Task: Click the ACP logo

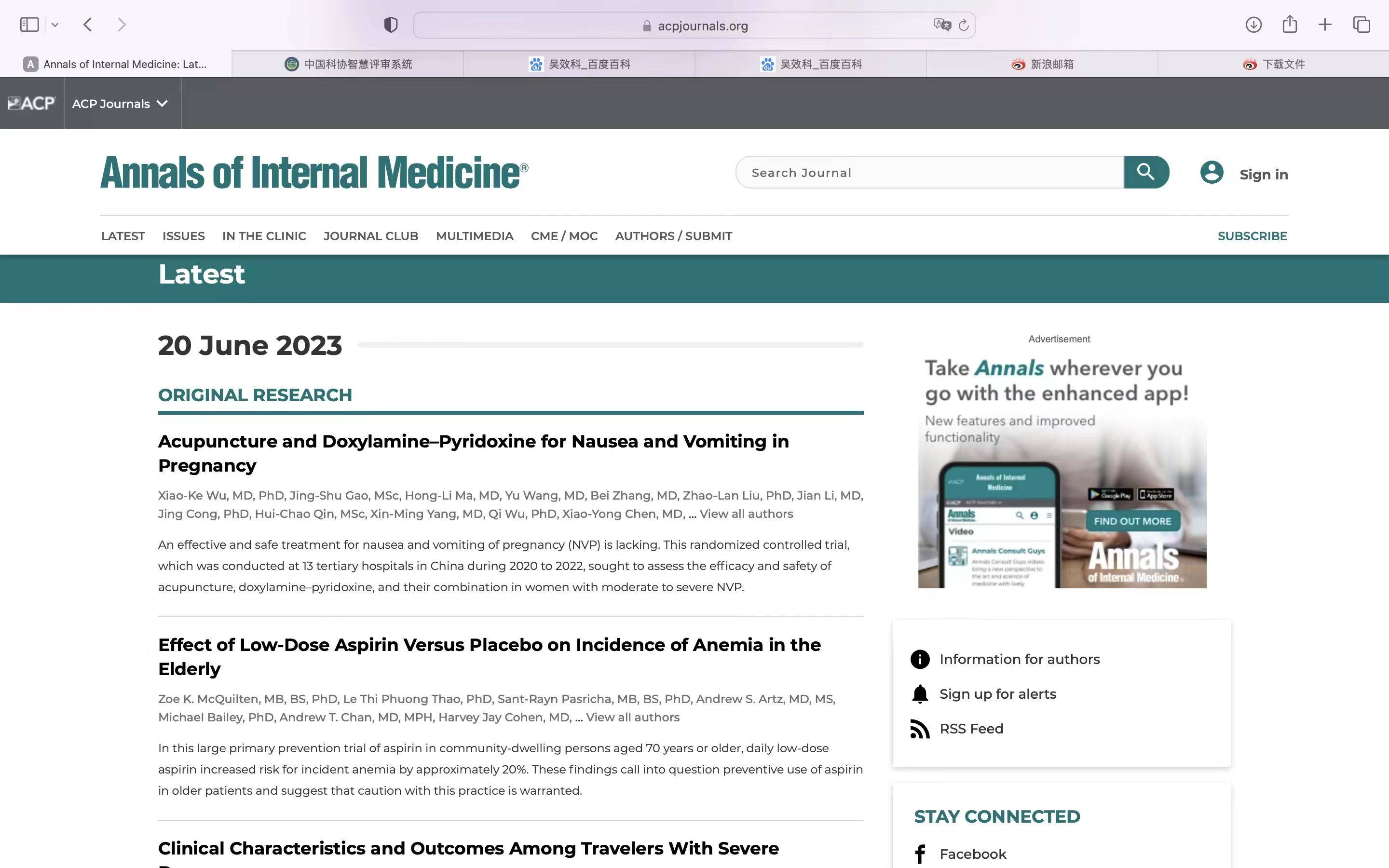Action: pos(31,103)
